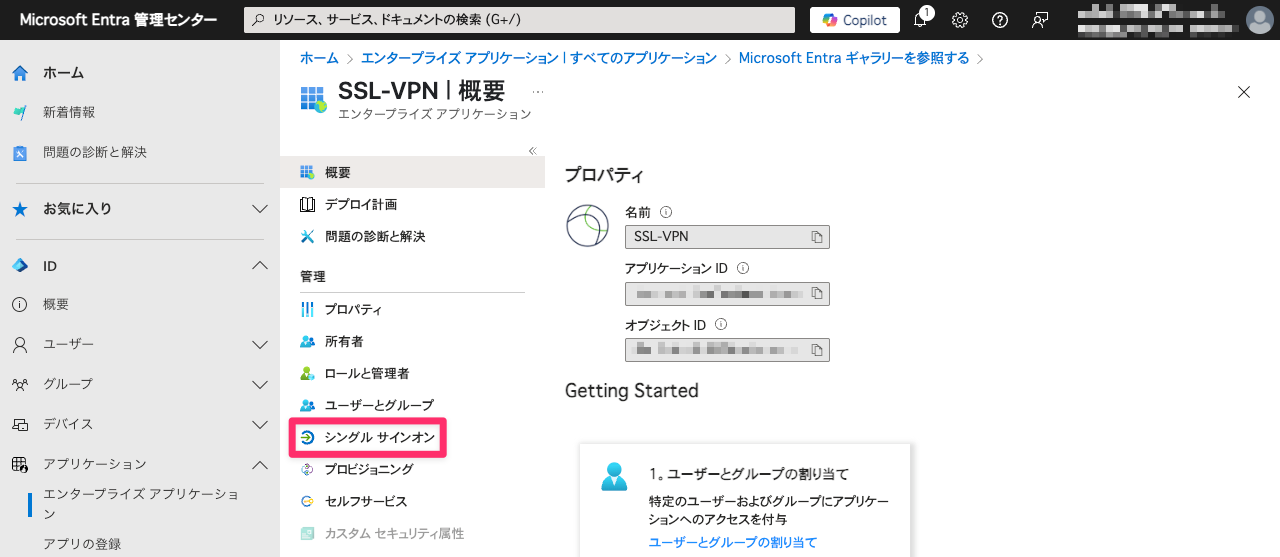Click Microsoft Entra ギャラリーを参照する breadcrumb

point(854,58)
